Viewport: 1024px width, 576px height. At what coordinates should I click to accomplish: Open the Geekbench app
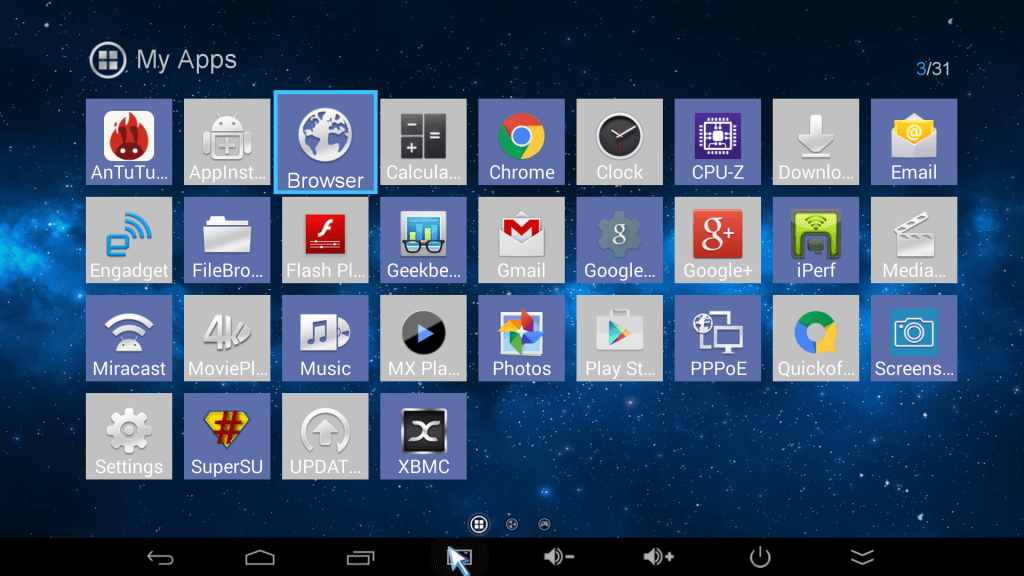click(423, 240)
